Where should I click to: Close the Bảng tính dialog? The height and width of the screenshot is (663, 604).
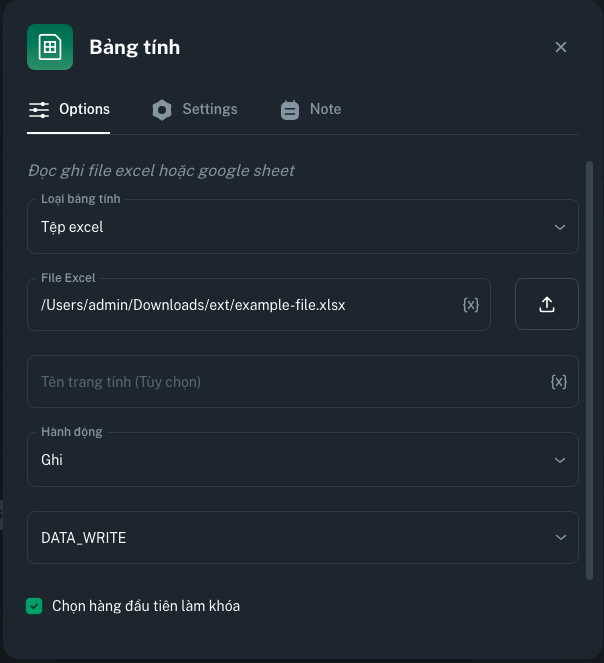560,47
